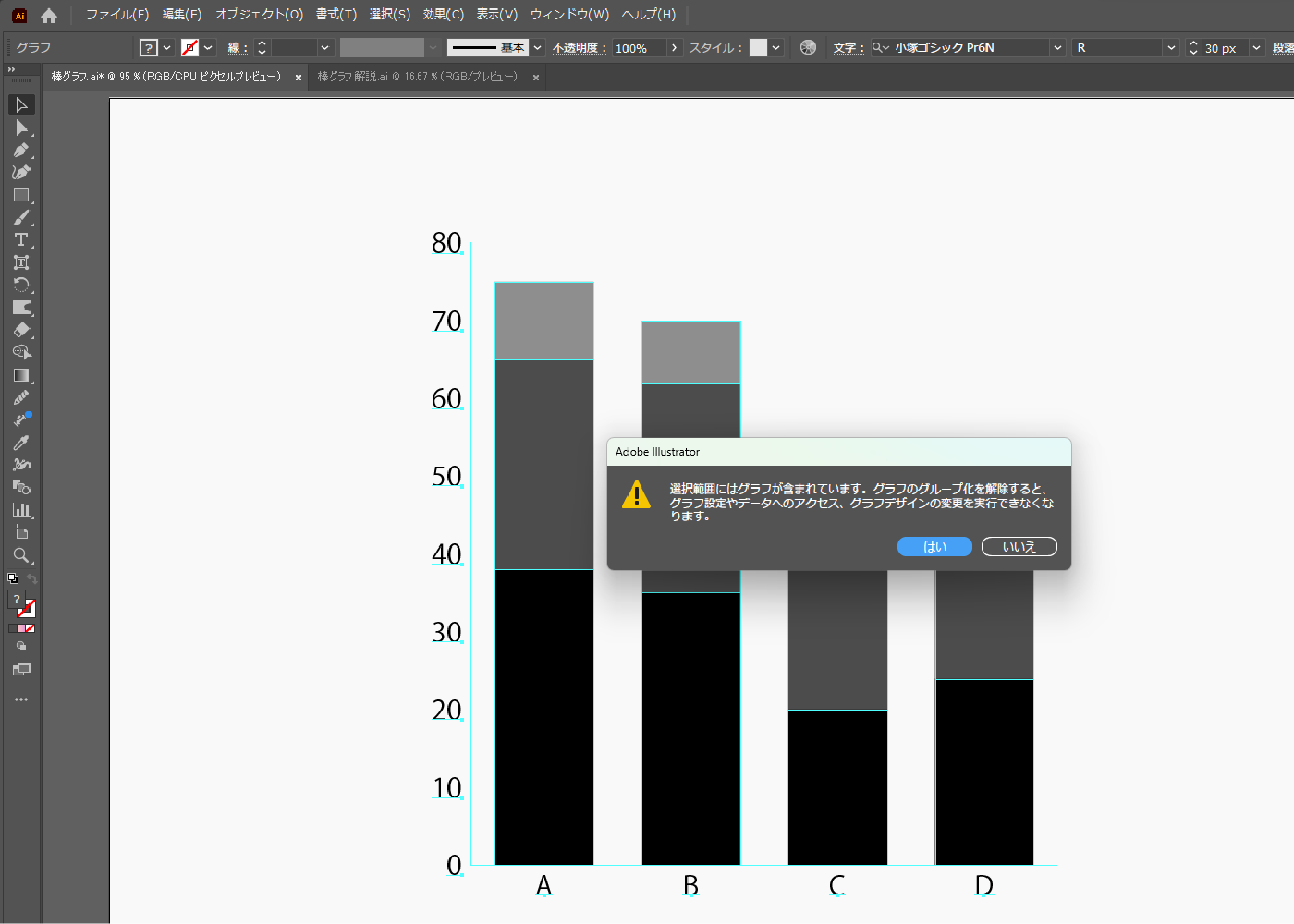Click the Recolor Artwork wheel icon

(808, 47)
